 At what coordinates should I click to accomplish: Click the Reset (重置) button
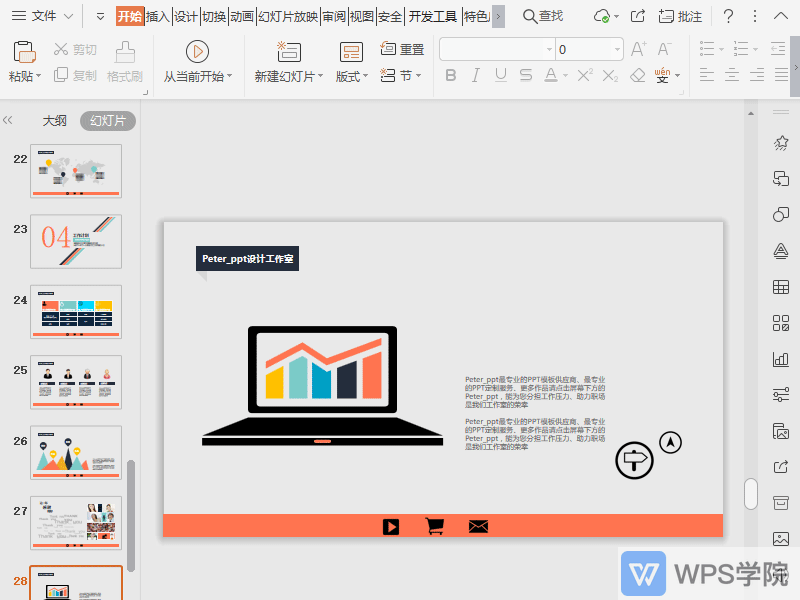click(x=402, y=49)
